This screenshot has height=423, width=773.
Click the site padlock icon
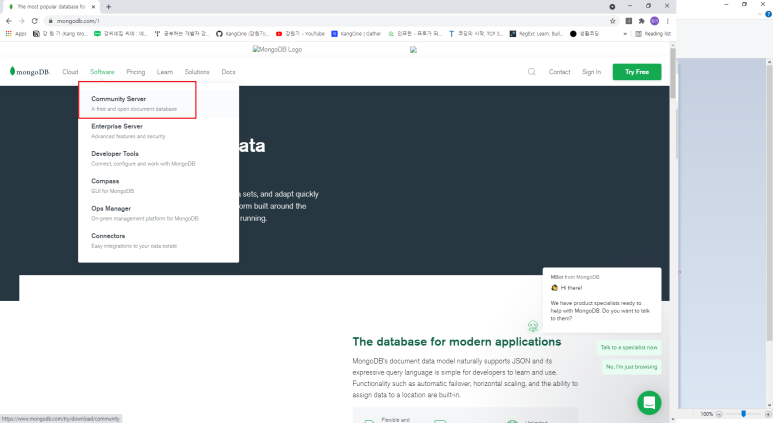[x=50, y=21]
